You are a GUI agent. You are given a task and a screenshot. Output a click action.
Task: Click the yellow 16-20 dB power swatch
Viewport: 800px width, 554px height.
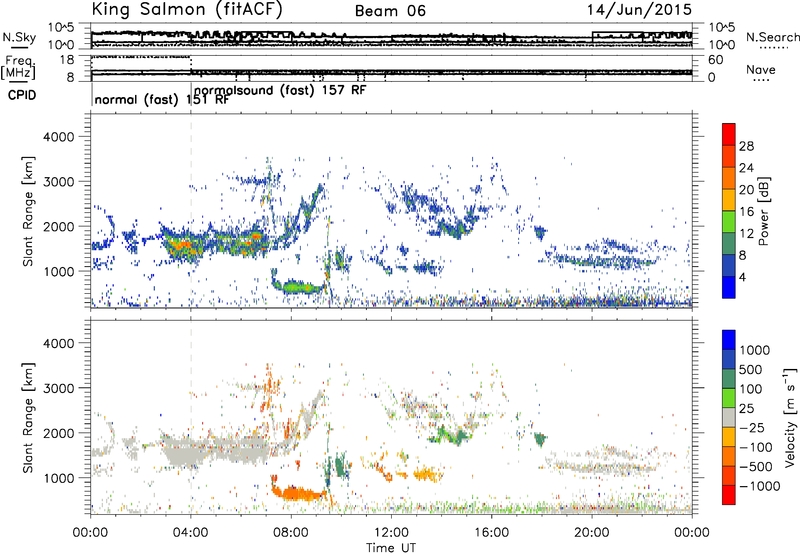point(729,199)
